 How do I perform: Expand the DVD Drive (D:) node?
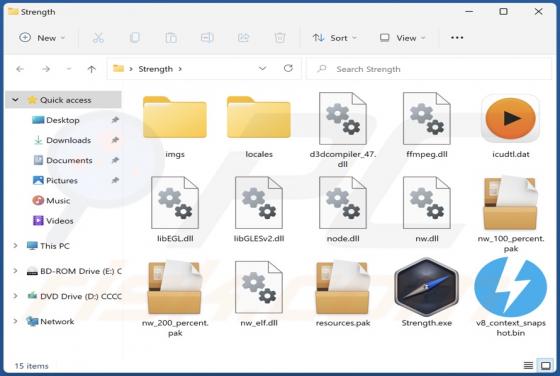[15, 296]
